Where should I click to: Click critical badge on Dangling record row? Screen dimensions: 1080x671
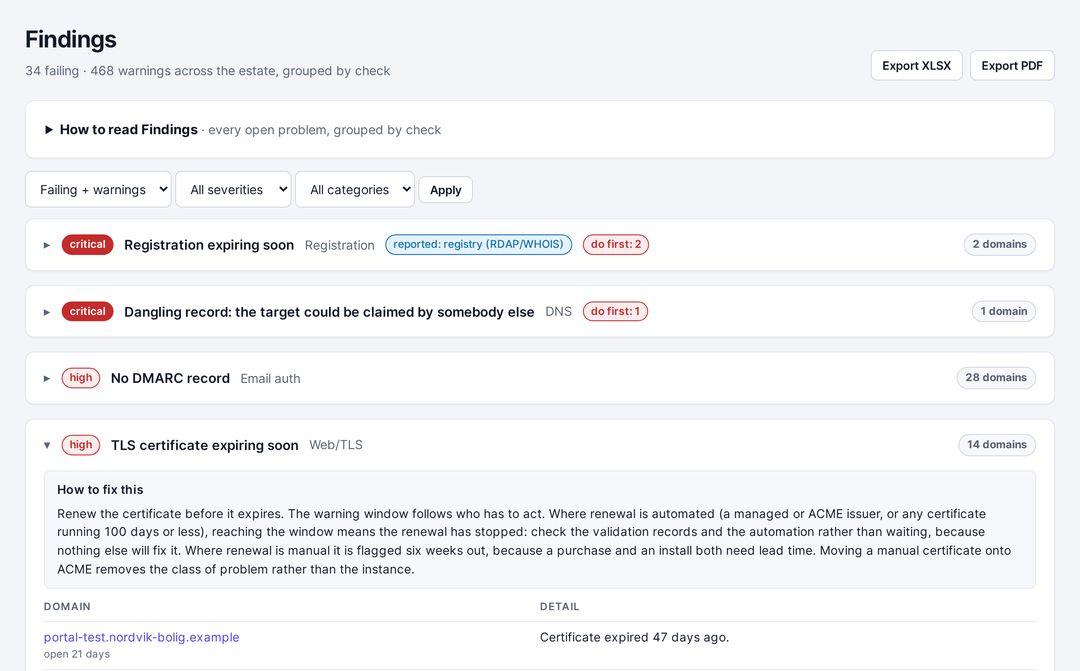coord(87,311)
